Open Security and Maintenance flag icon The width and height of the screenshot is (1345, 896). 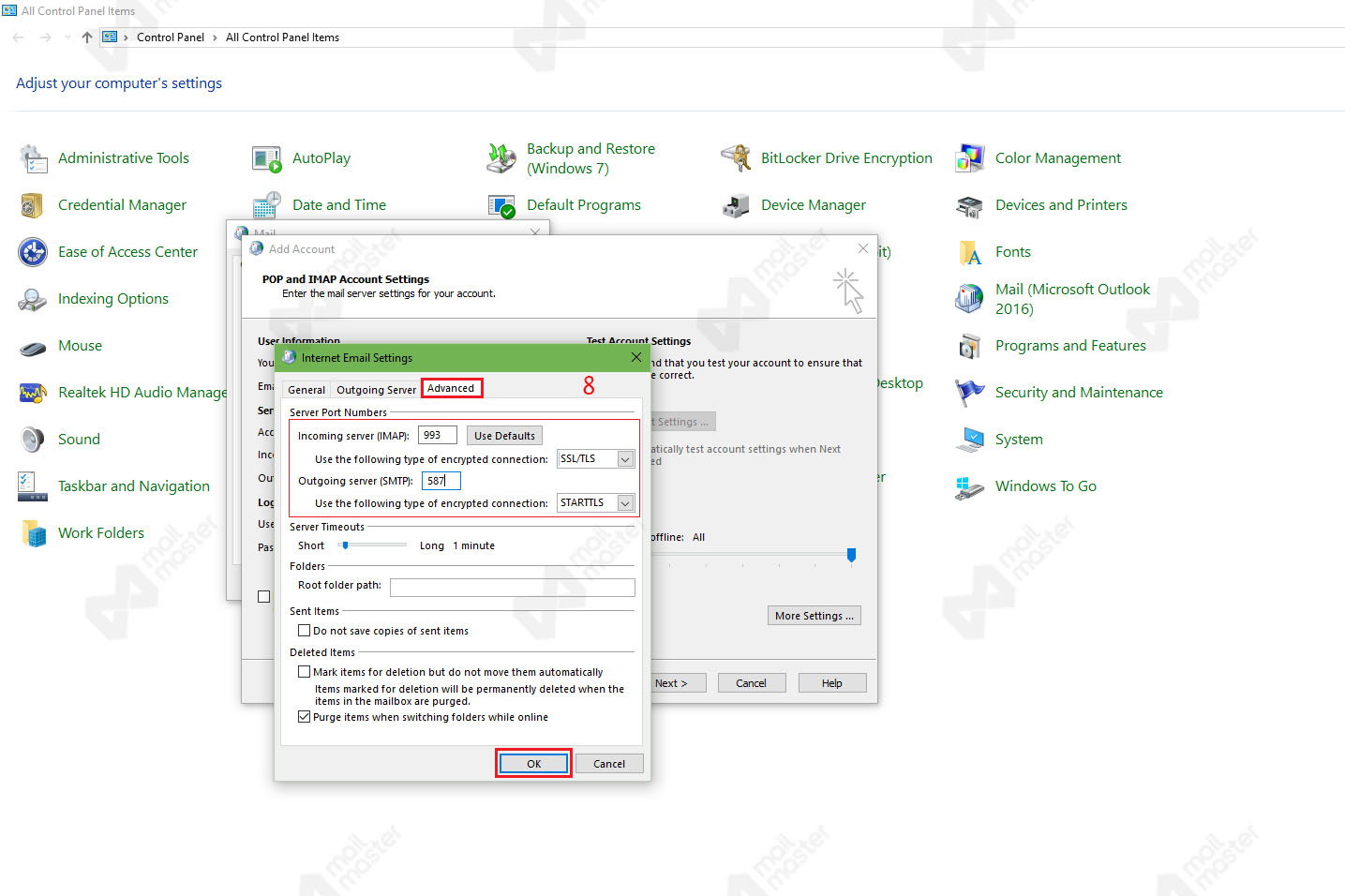(970, 393)
